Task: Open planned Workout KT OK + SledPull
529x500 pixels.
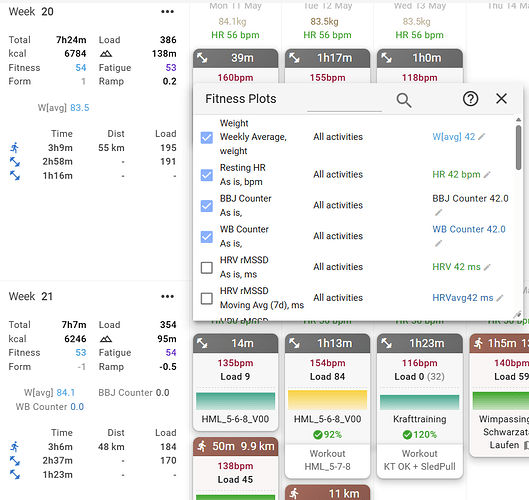Action: click(x=419, y=460)
